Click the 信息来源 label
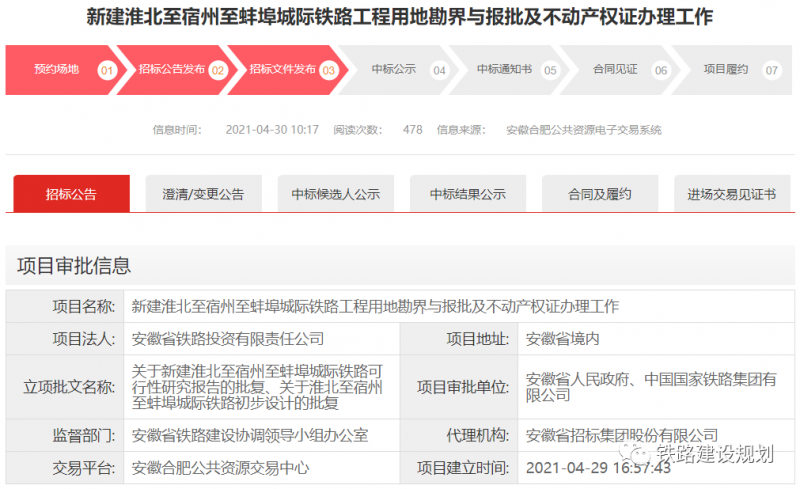 [461, 130]
